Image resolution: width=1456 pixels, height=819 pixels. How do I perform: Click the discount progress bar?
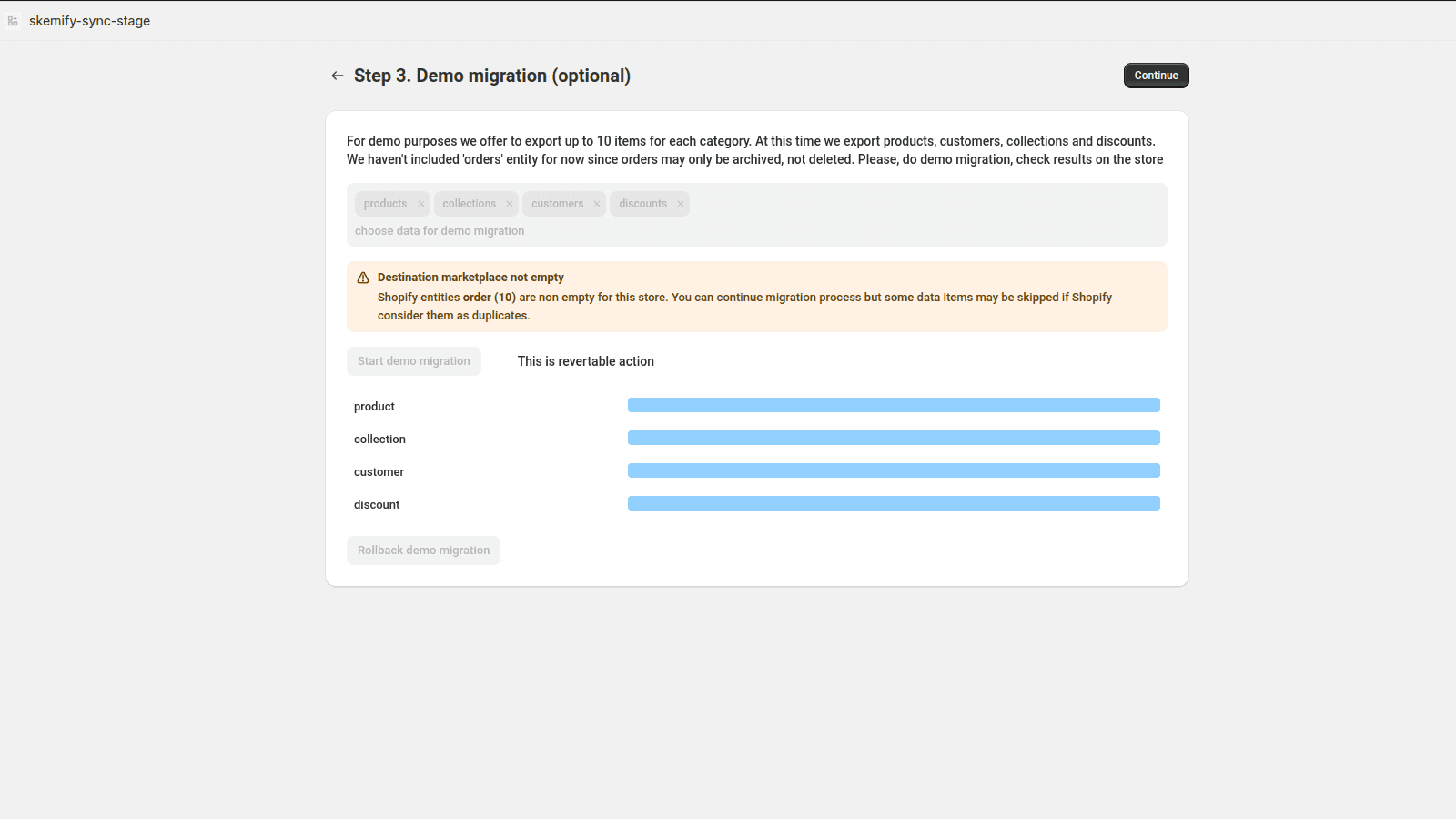click(894, 503)
